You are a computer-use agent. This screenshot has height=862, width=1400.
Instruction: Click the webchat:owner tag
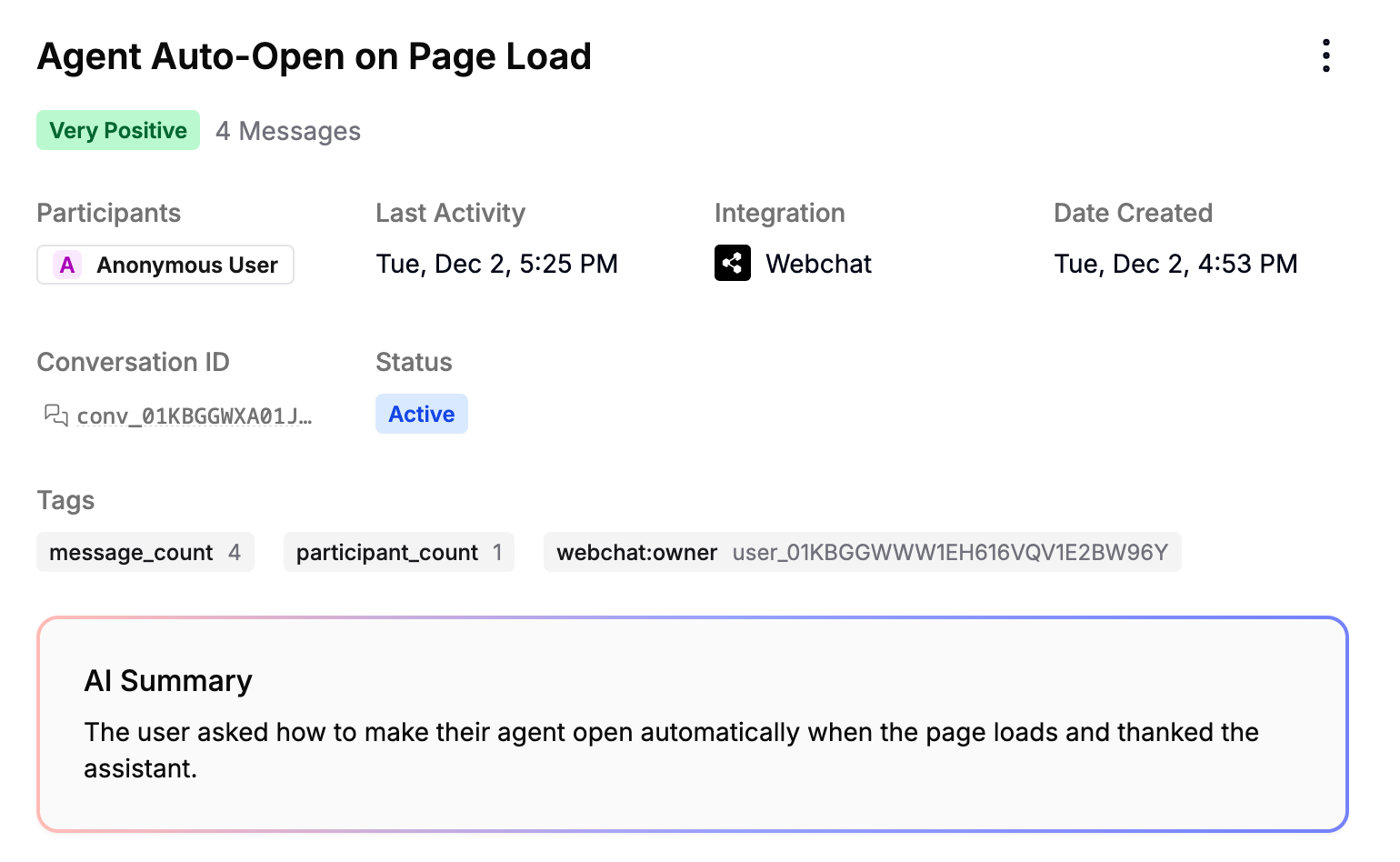click(x=863, y=552)
